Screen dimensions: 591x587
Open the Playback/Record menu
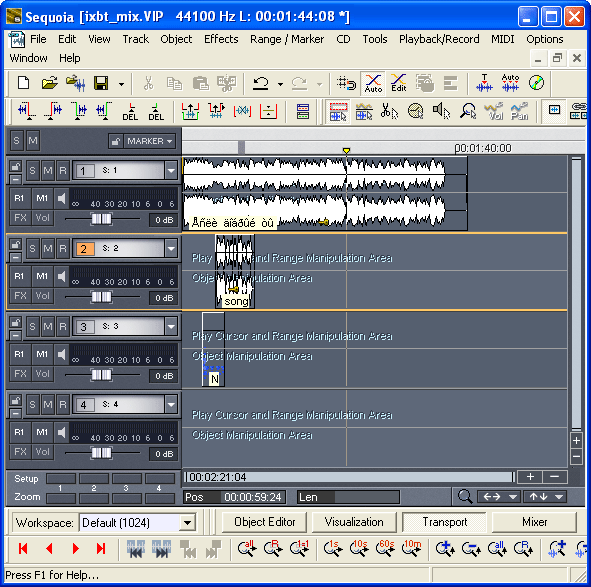[x=439, y=39]
